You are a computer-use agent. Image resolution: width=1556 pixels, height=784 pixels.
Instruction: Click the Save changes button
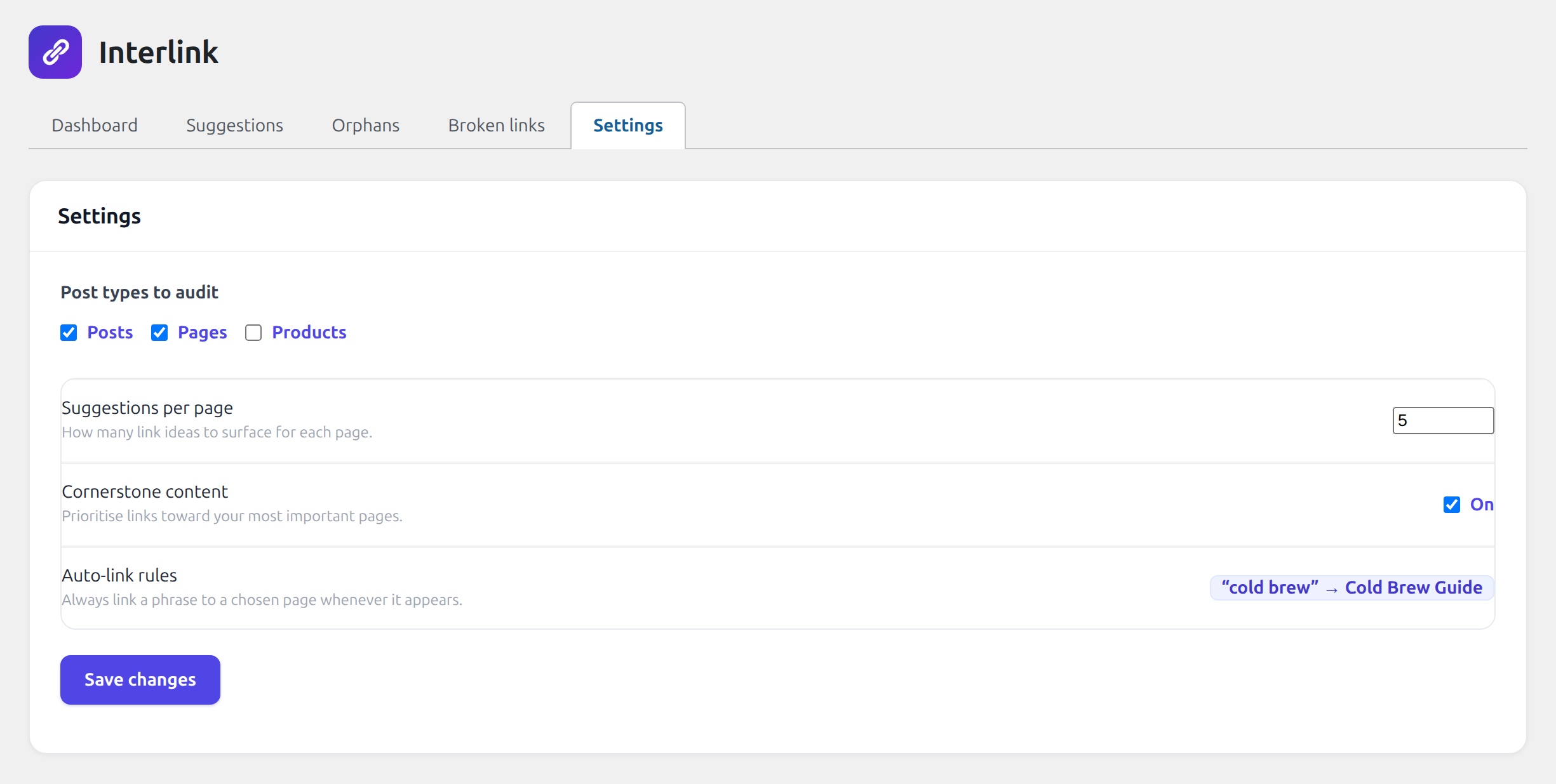click(140, 680)
